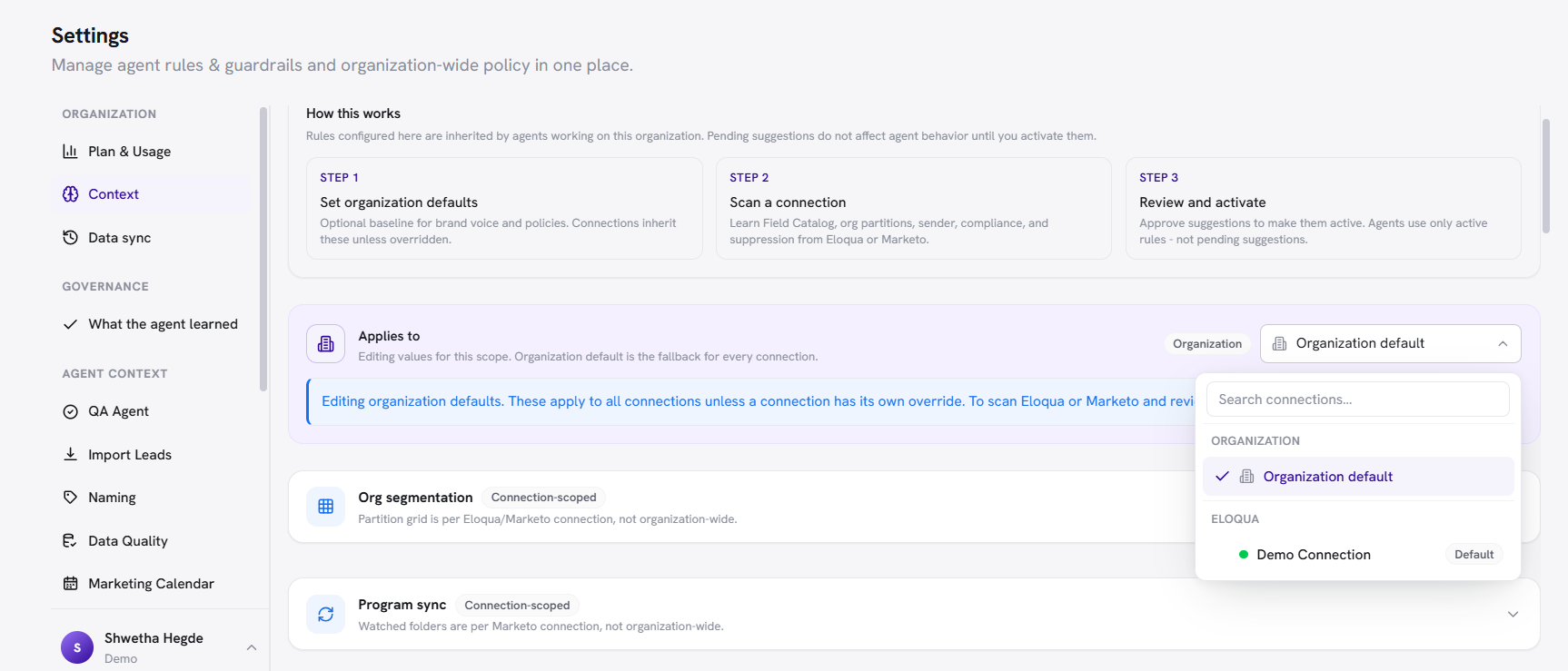Click the Shwetha Hegde avatar circle
Viewport: 1568px width, 671px height.
tap(77, 647)
